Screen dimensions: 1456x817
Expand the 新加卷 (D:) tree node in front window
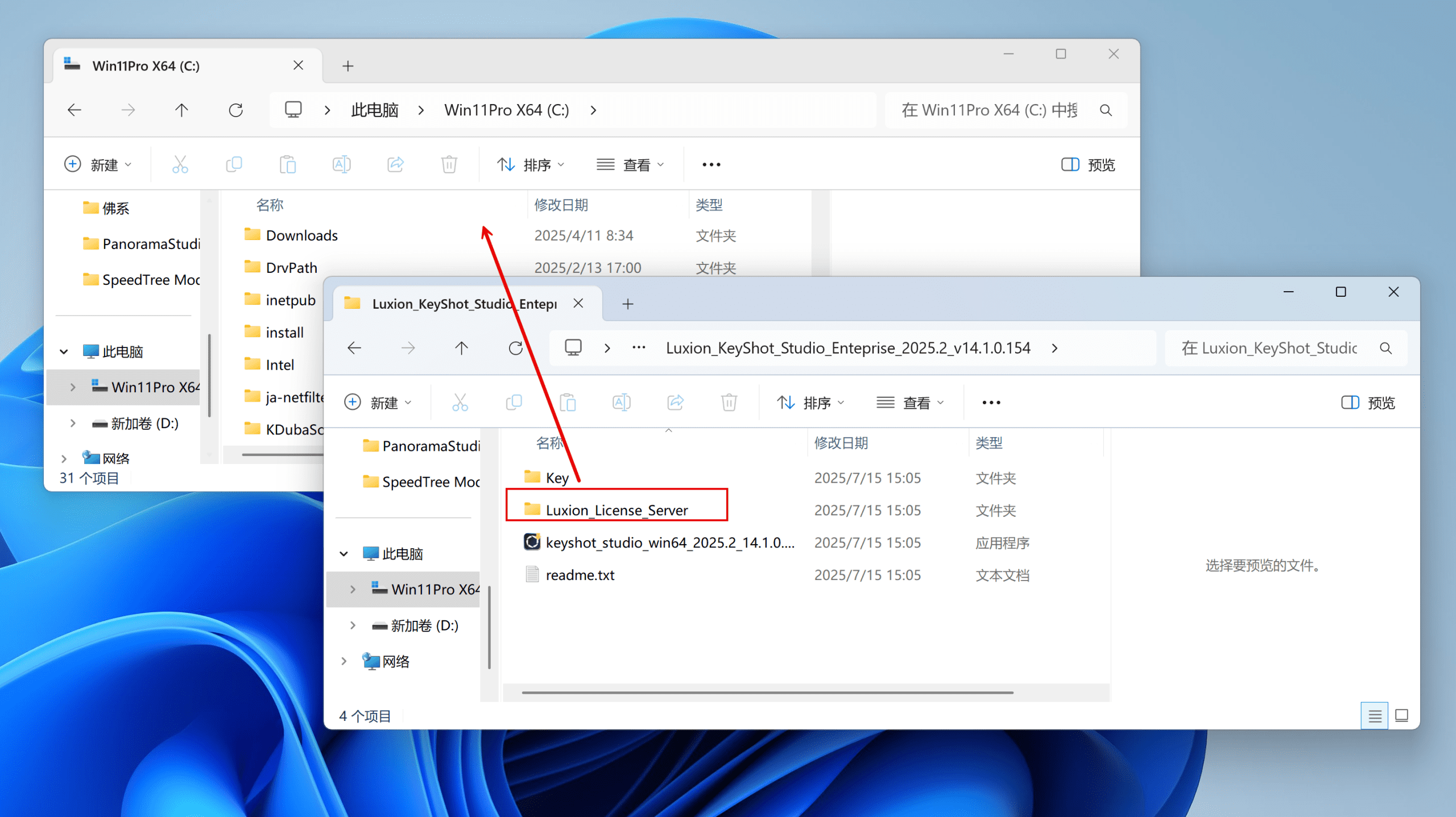coord(353,625)
